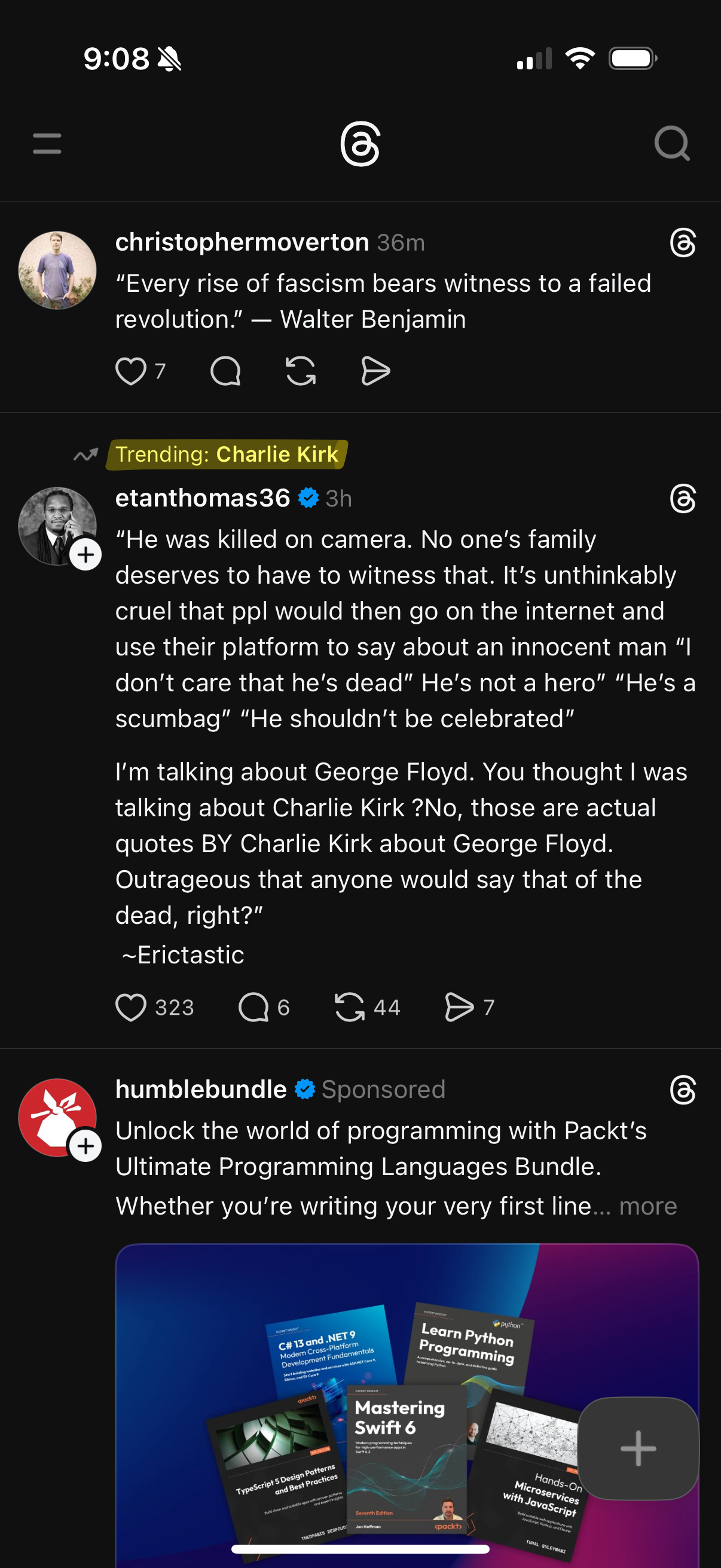Open Threads icon menu on christophermoverton's post

pyautogui.click(x=683, y=243)
